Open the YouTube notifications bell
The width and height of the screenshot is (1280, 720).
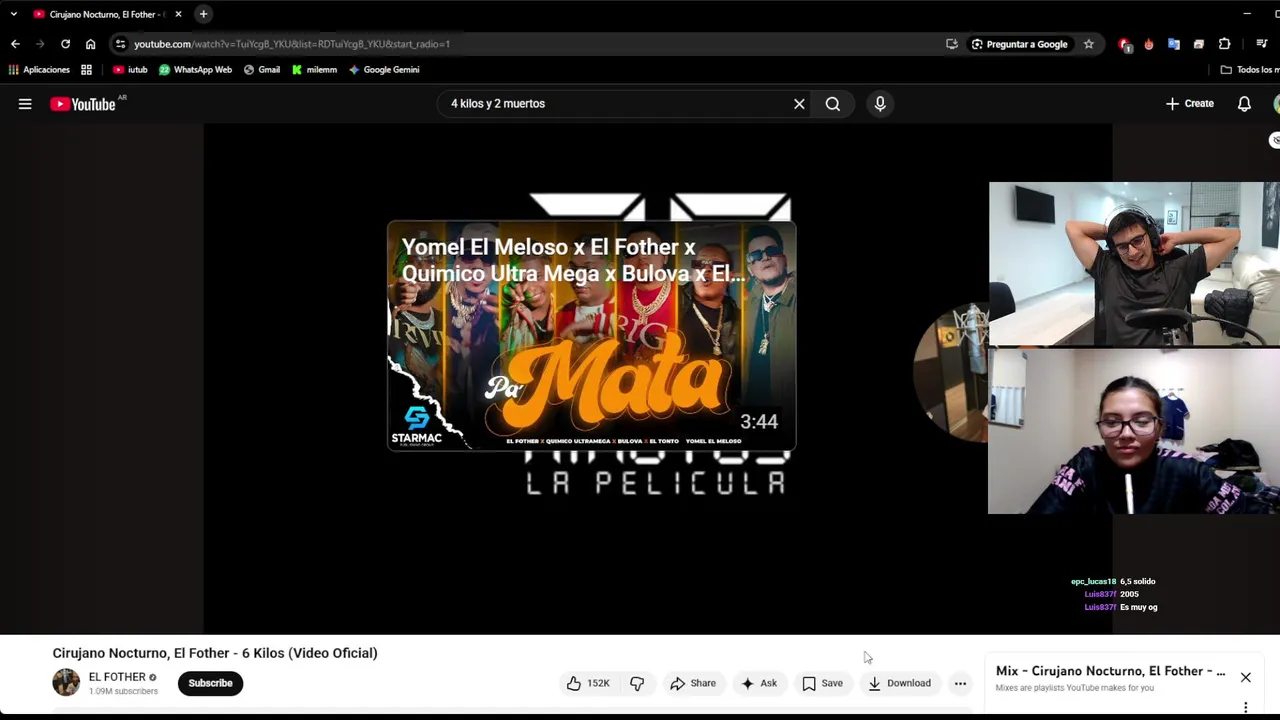(x=1244, y=104)
